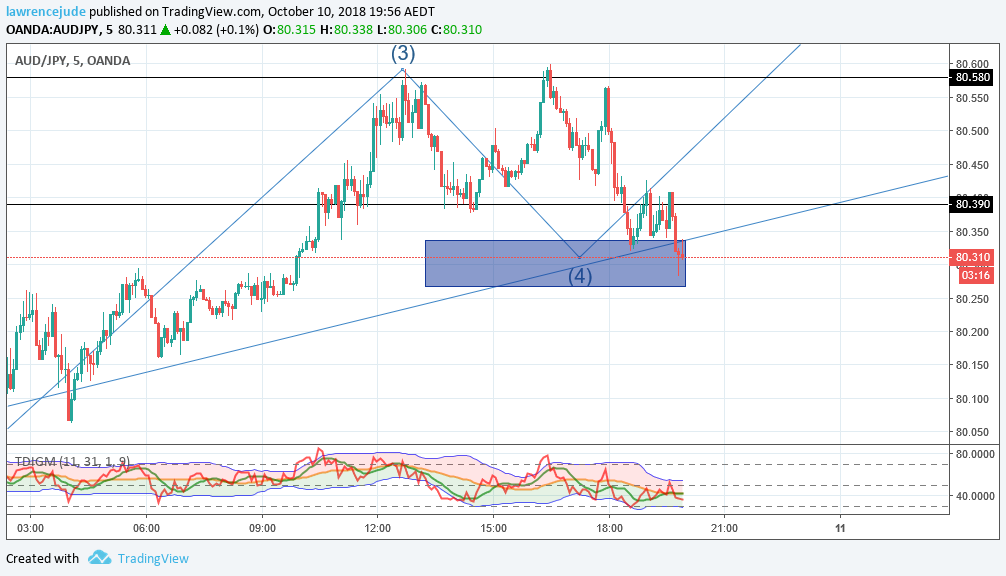Screen dimensions: 1006x576
Task: Click the 03:00 time axis label
Action: point(31,529)
